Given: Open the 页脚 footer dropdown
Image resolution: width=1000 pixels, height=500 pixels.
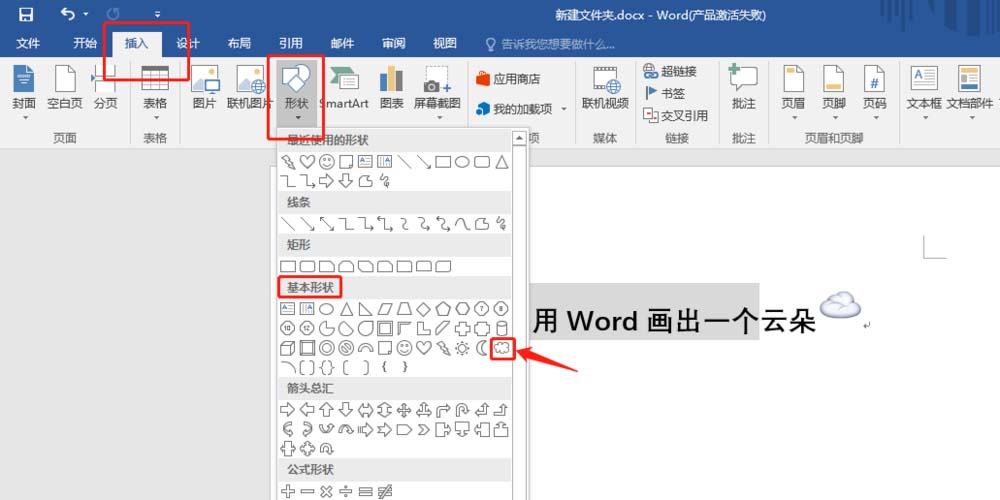Looking at the screenshot, I should [x=834, y=92].
